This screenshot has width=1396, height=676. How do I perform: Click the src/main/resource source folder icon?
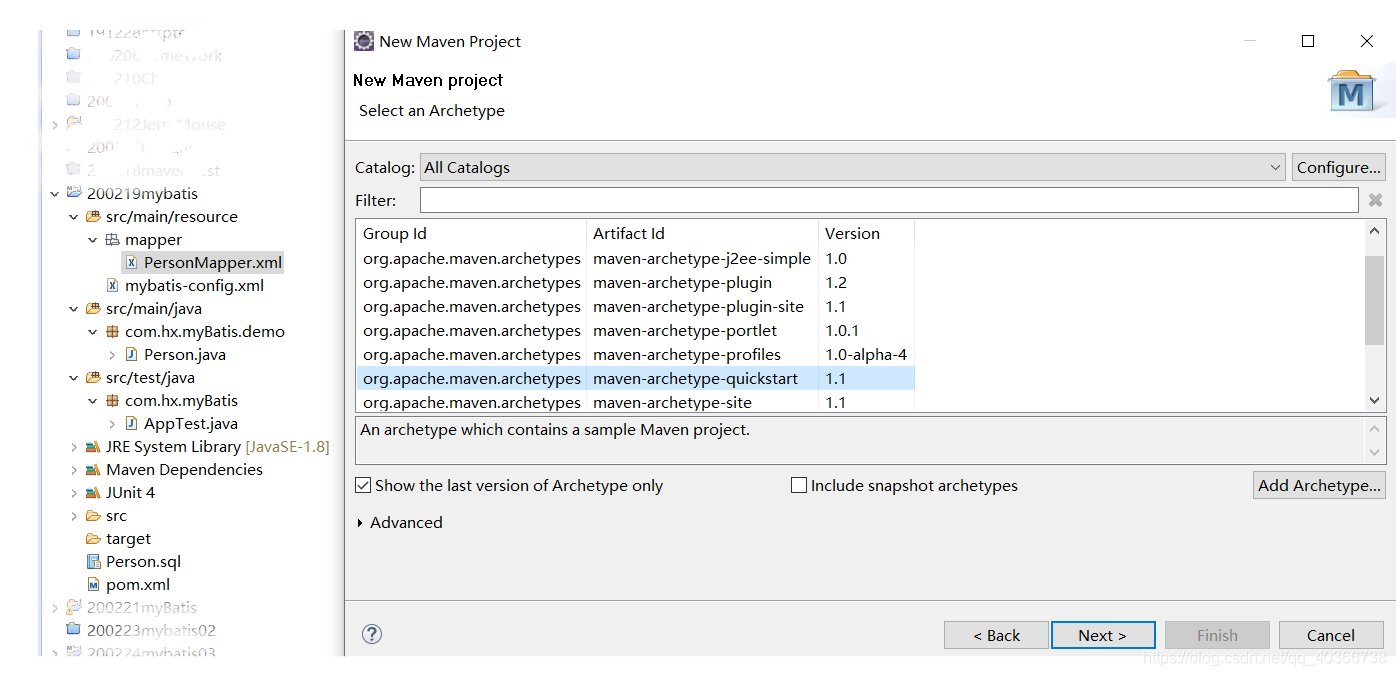pyautogui.click(x=93, y=217)
